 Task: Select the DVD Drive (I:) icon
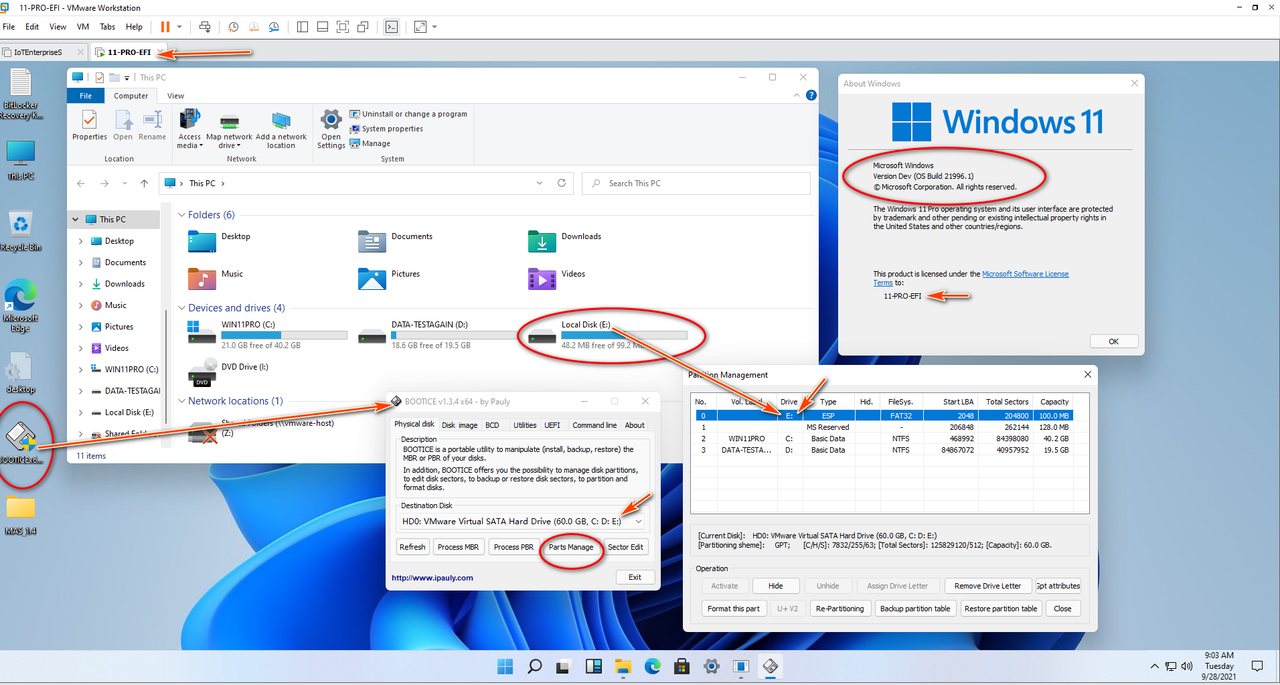tap(202, 372)
